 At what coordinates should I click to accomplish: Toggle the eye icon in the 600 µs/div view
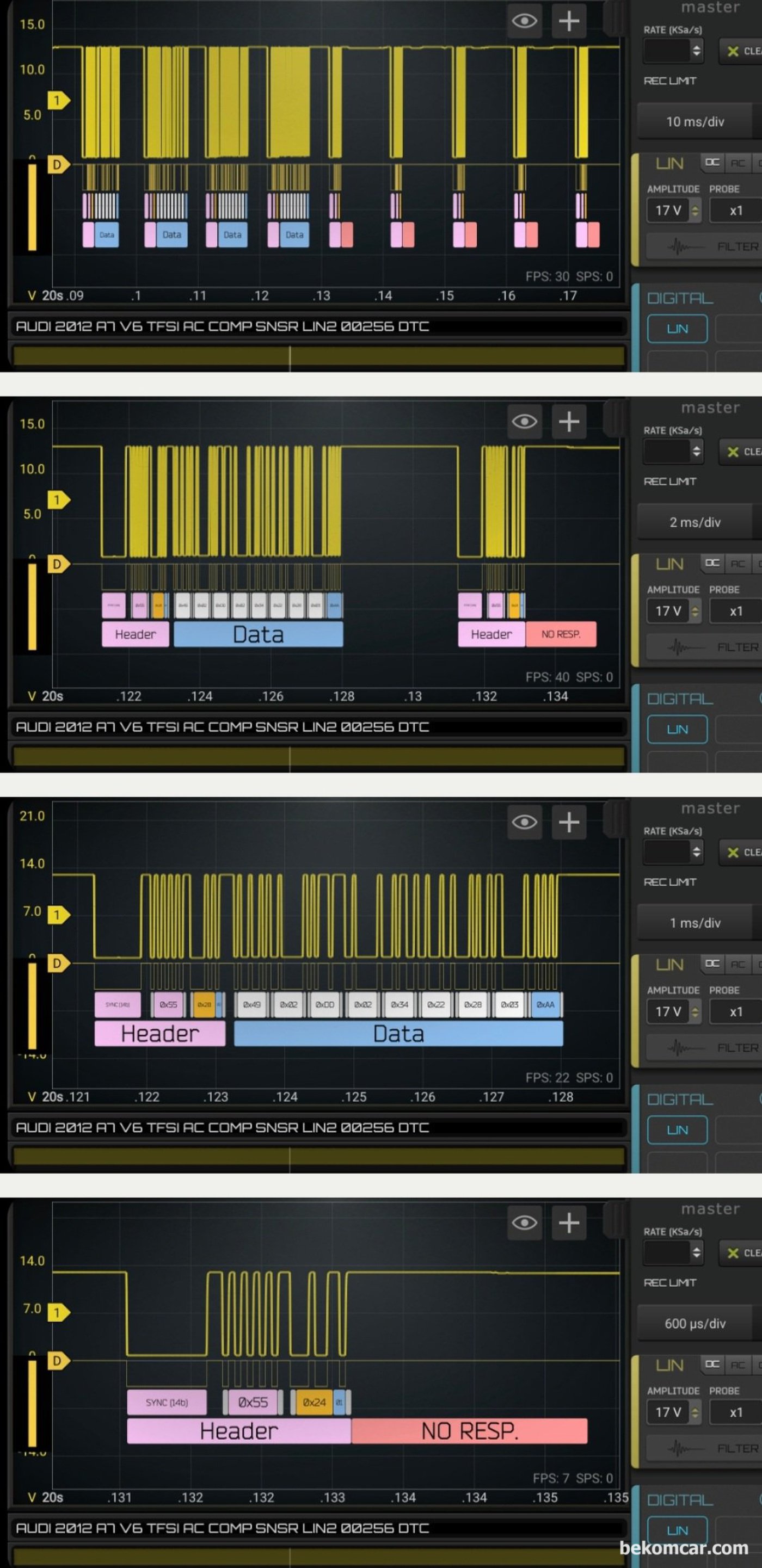525,1223
